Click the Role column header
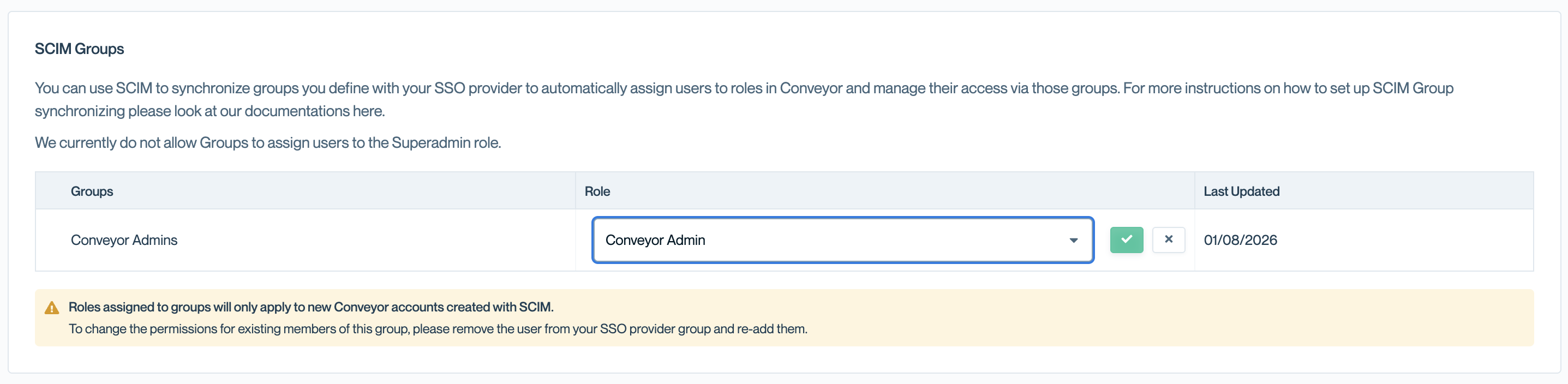 tap(597, 191)
